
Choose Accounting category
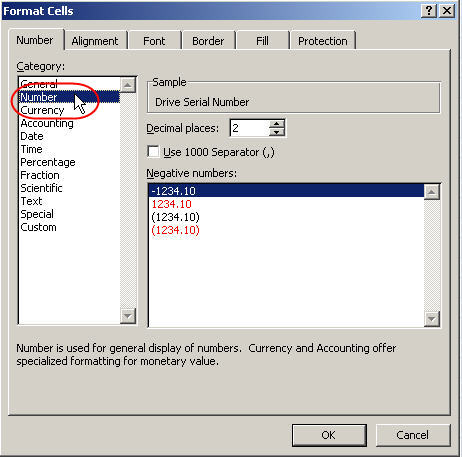click(x=69, y=123)
